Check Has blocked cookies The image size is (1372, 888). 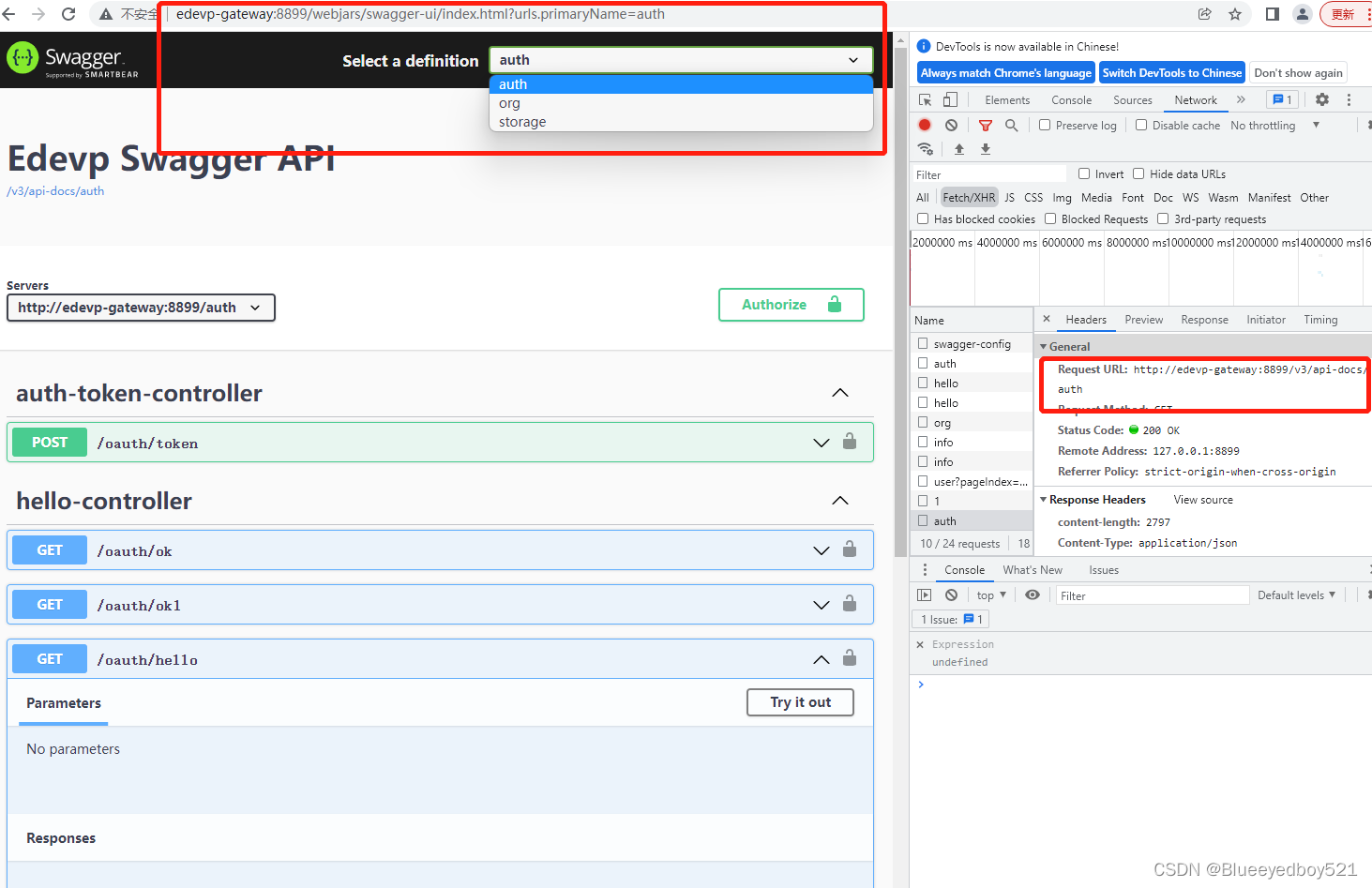(923, 218)
